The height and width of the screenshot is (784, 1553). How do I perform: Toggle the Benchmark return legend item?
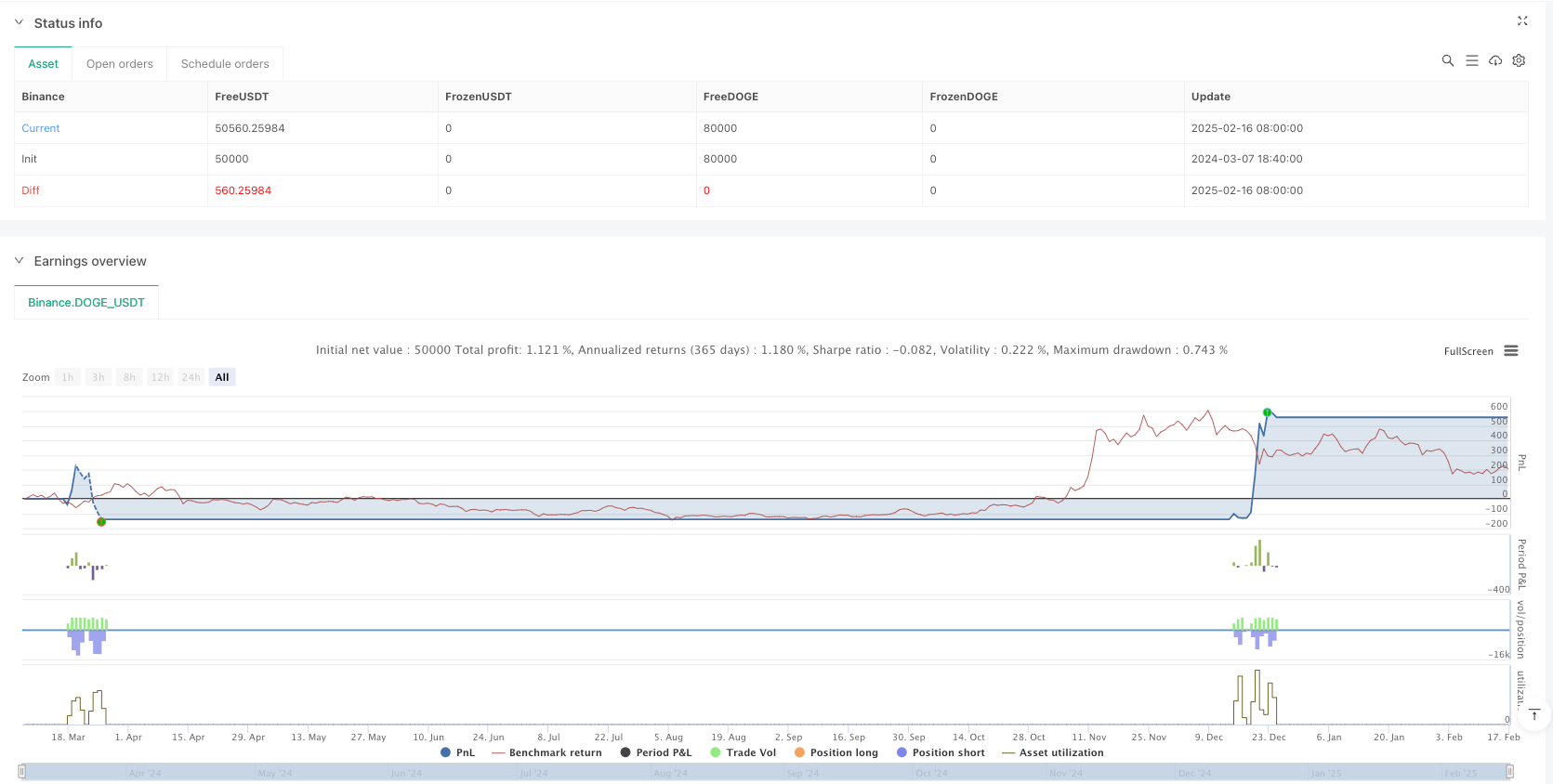pyautogui.click(x=546, y=752)
